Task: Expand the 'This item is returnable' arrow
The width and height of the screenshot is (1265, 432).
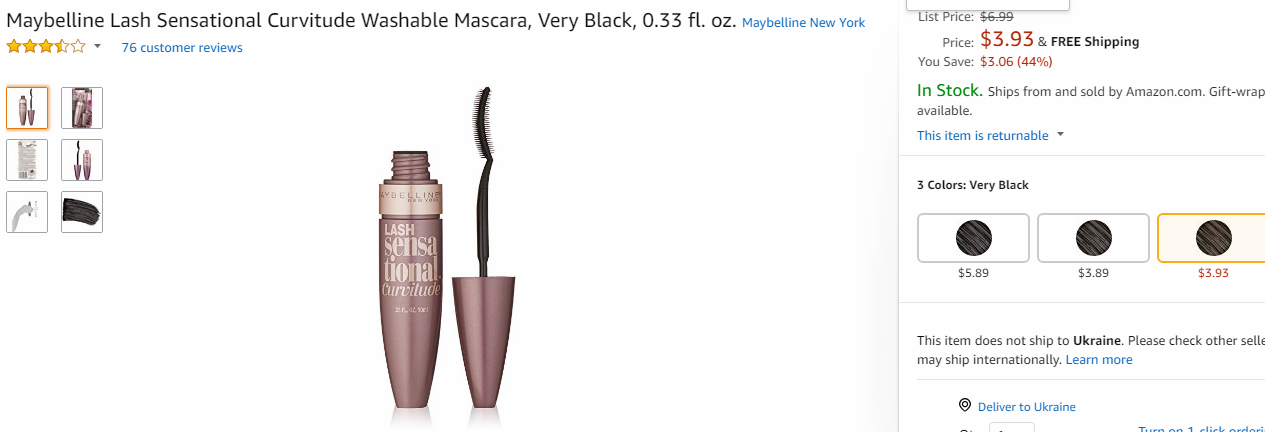Action: click(1060, 135)
